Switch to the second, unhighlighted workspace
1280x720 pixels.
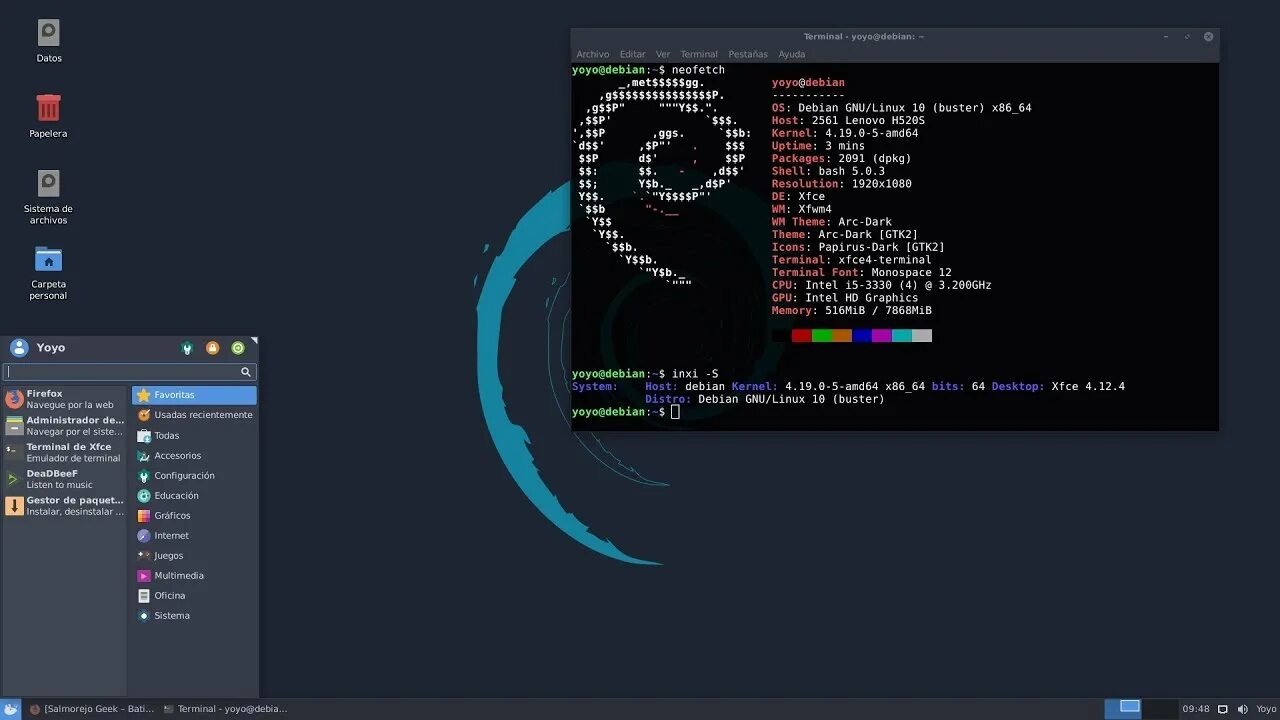pos(1160,708)
